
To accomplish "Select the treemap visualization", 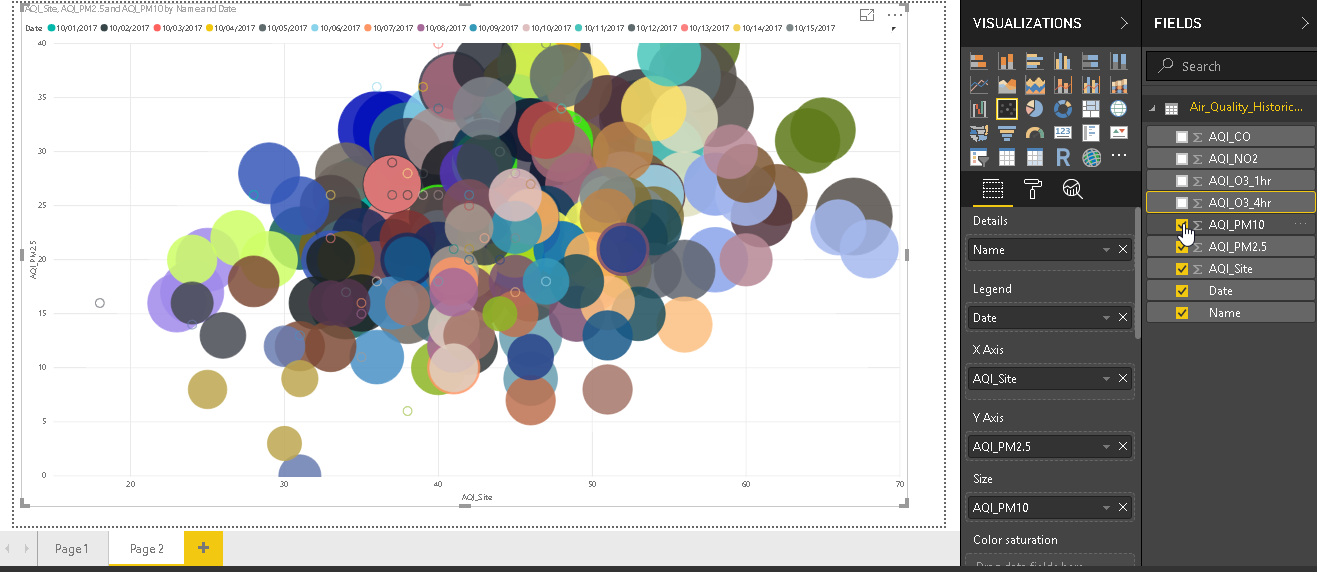I will pos(1091,109).
